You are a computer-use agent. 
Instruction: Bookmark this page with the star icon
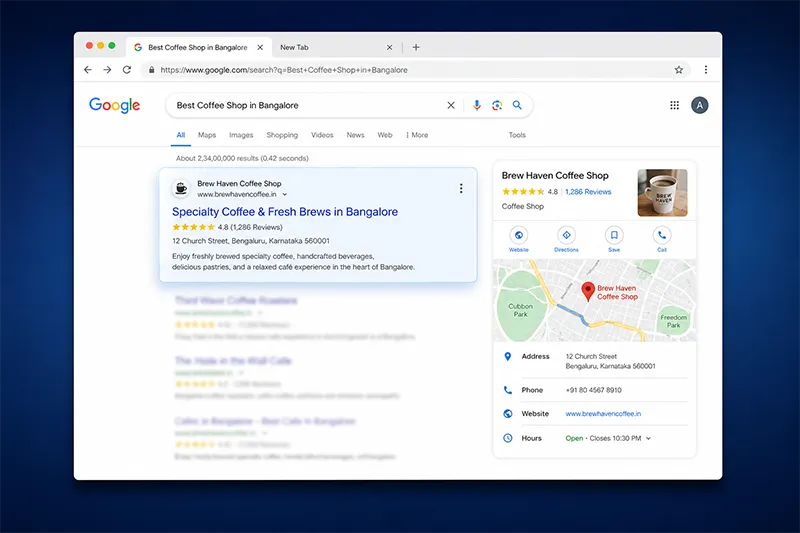point(679,70)
